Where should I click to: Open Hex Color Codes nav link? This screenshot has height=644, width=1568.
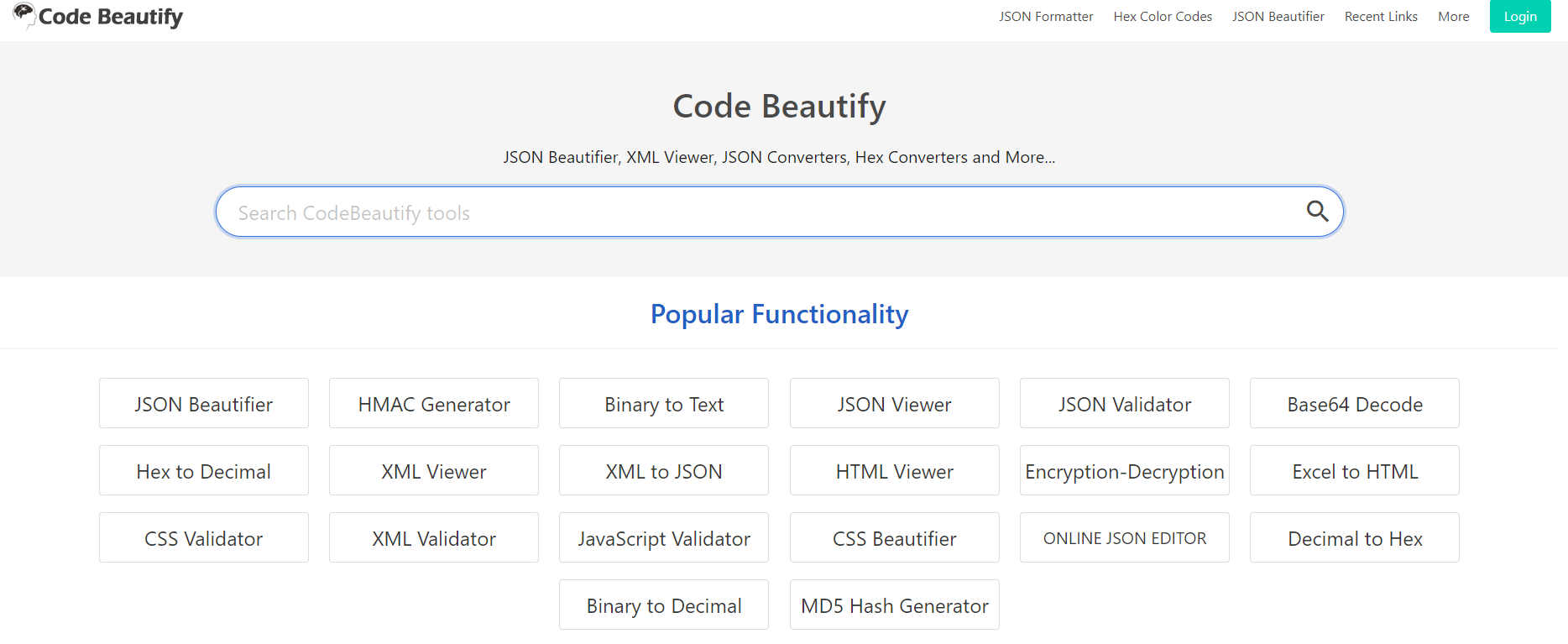coord(1163,17)
